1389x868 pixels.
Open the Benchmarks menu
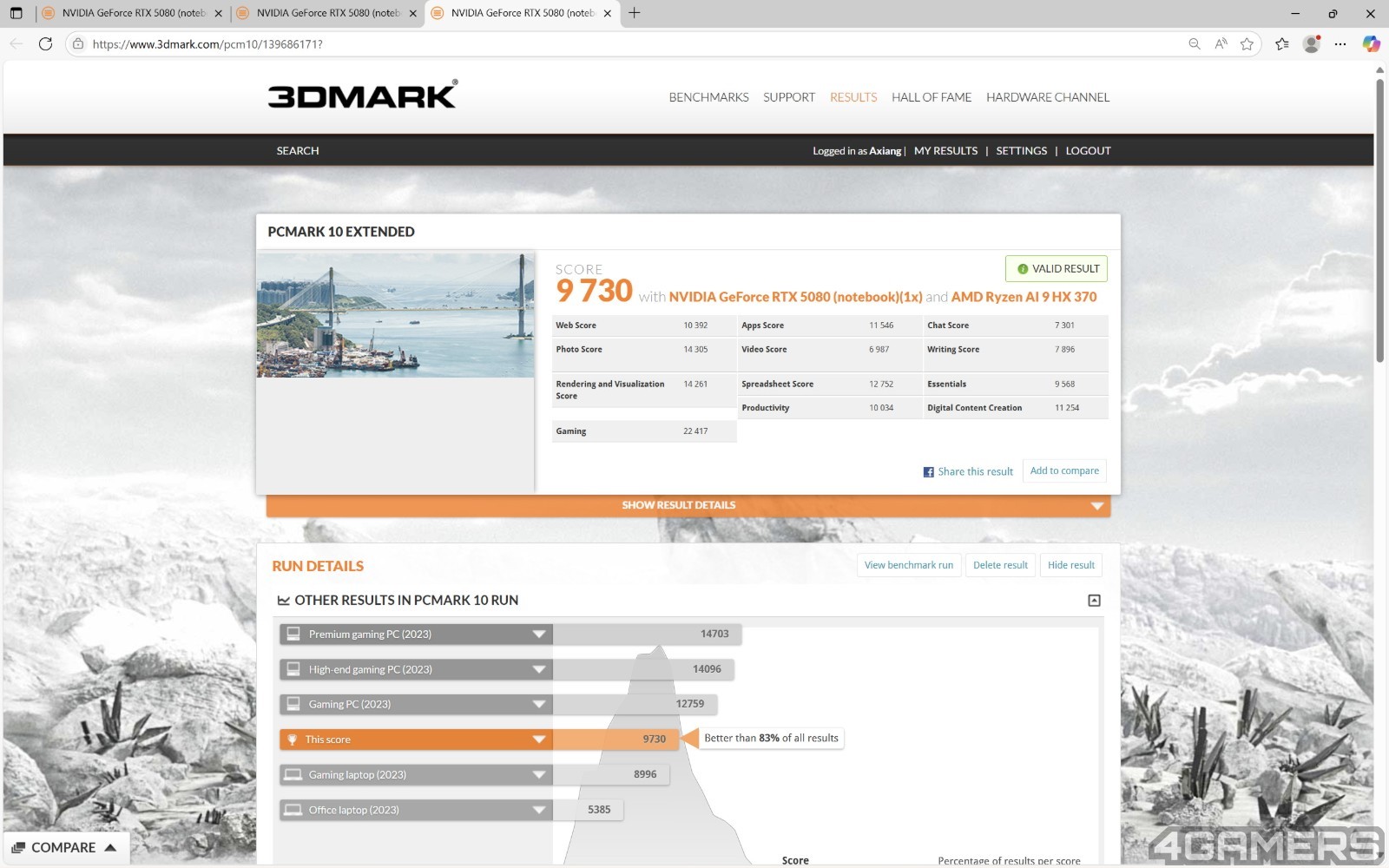point(708,97)
